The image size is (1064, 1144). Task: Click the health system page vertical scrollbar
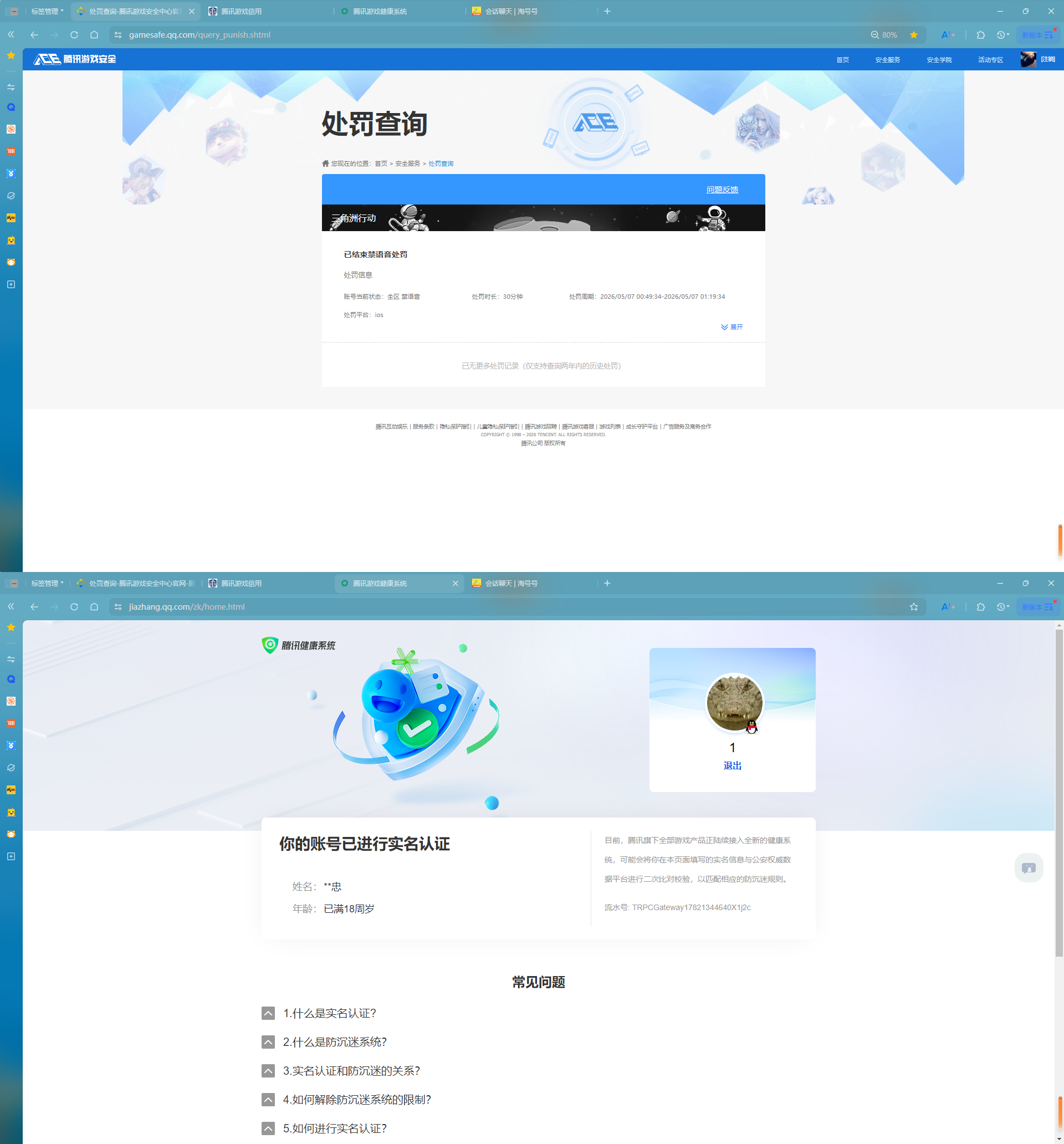click(x=1059, y=794)
